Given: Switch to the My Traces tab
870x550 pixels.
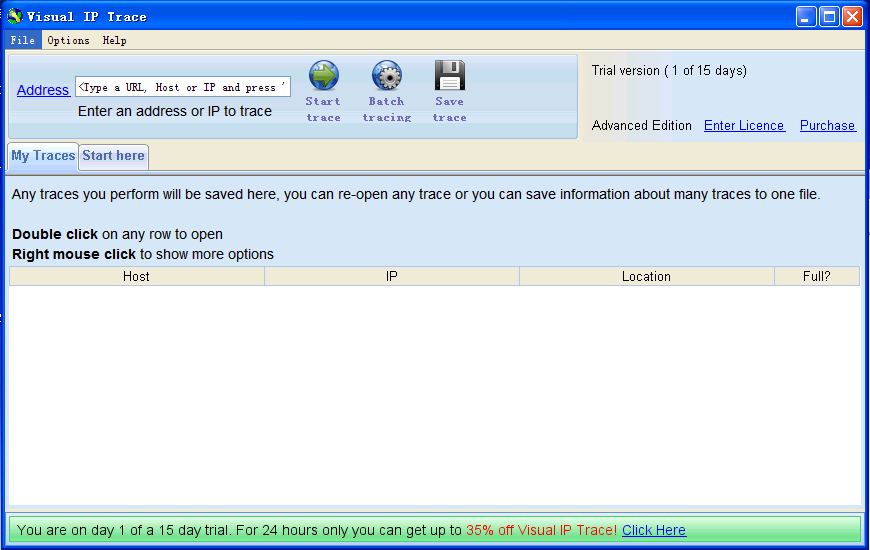Looking at the screenshot, I should 43,156.
